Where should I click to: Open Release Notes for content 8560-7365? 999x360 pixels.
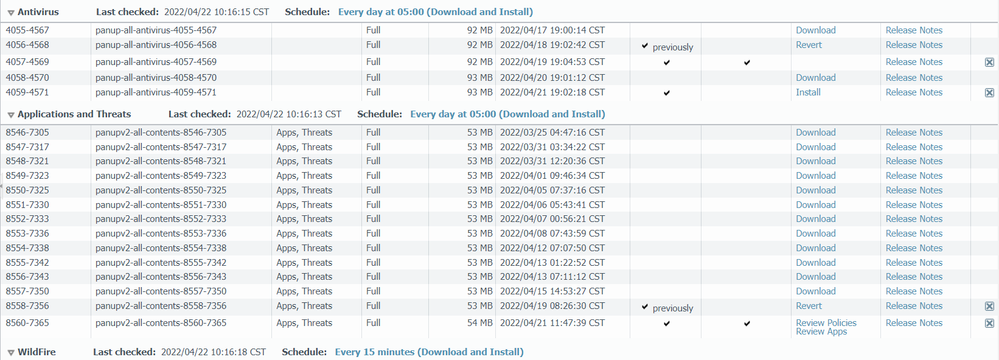pyautogui.click(x=914, y=323)
